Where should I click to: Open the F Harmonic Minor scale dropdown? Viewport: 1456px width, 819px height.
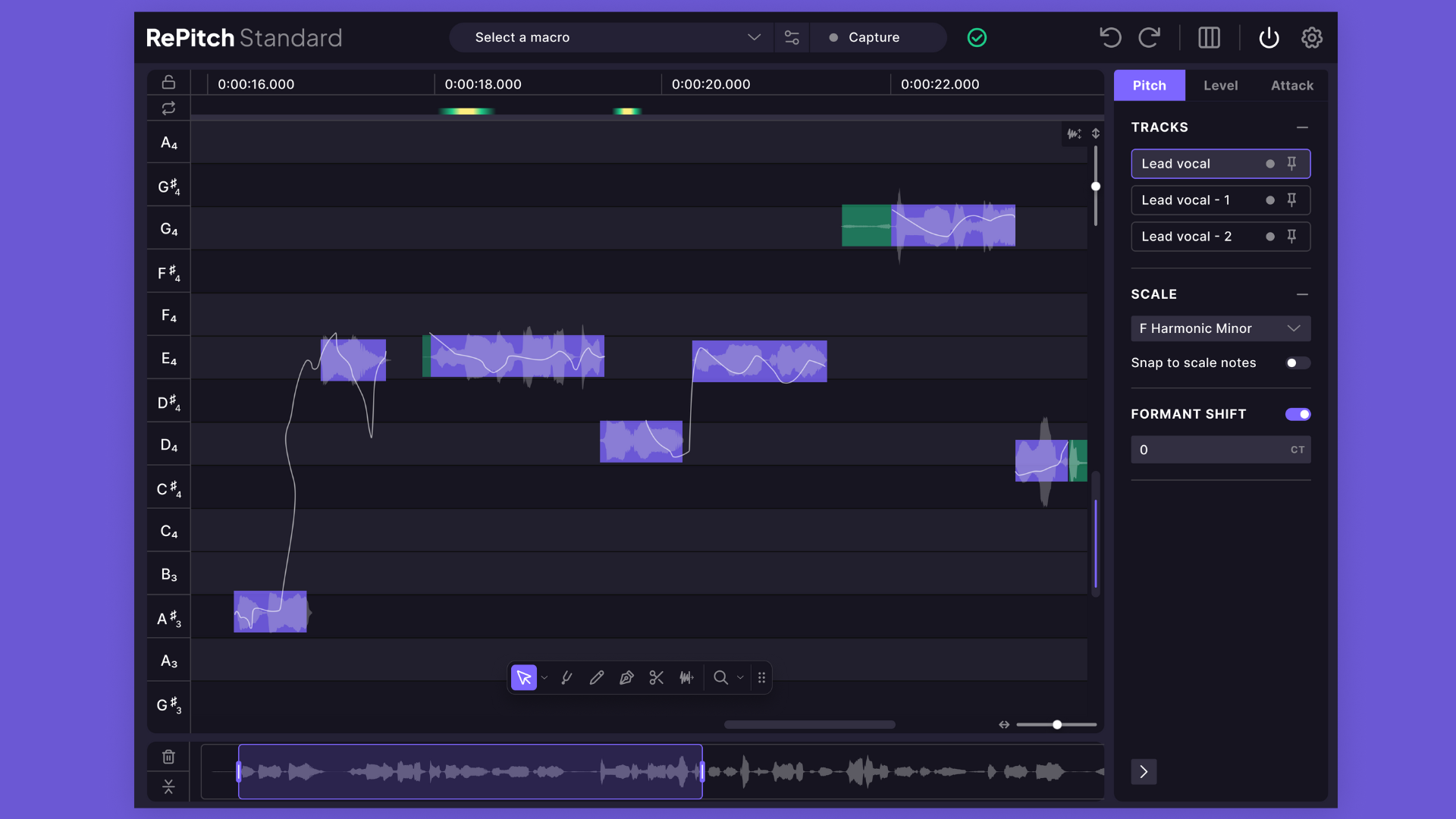click(1219, 328)
